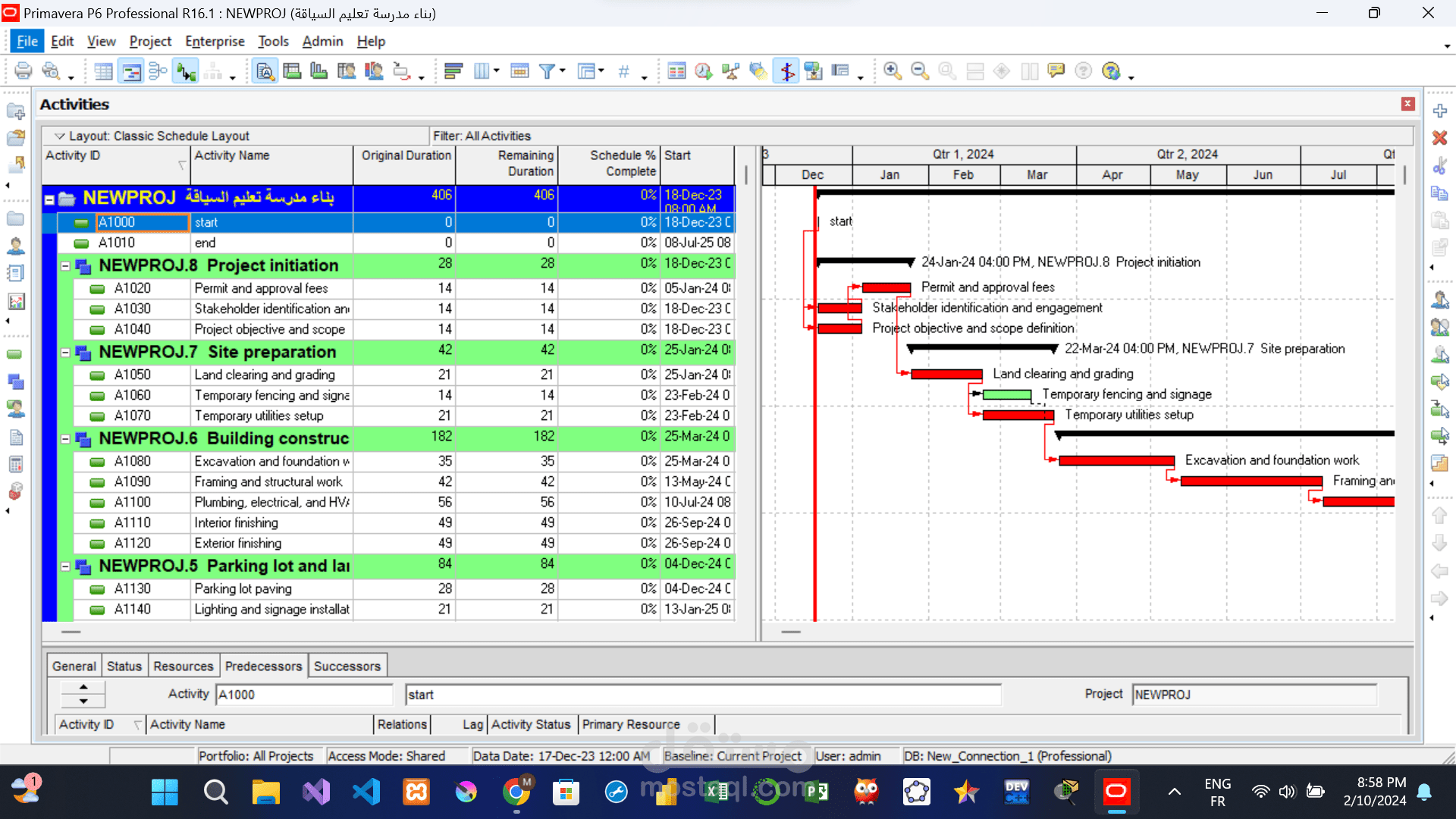Switch to the Successors tab

pyautogui.click(x=347, y=666)
